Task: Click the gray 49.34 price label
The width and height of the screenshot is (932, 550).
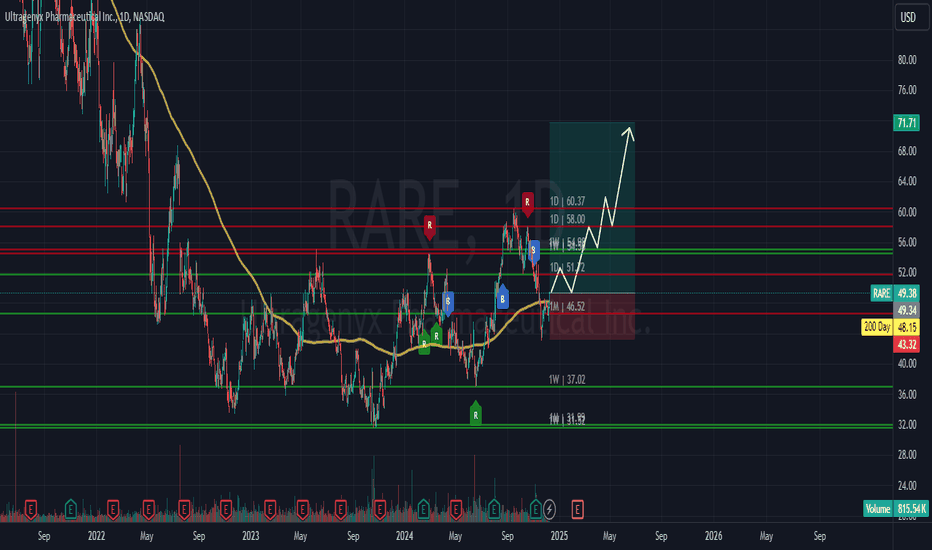Action: 906,310
